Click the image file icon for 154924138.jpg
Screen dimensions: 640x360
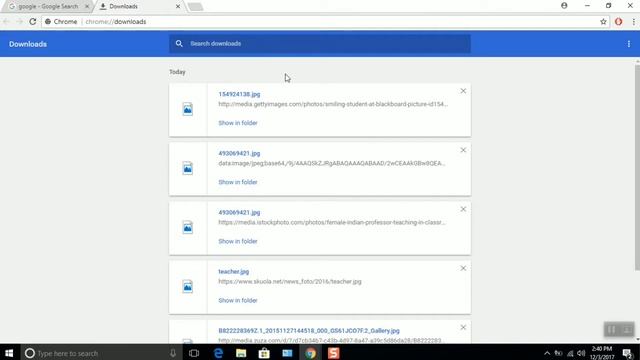(x=187, y=109)
